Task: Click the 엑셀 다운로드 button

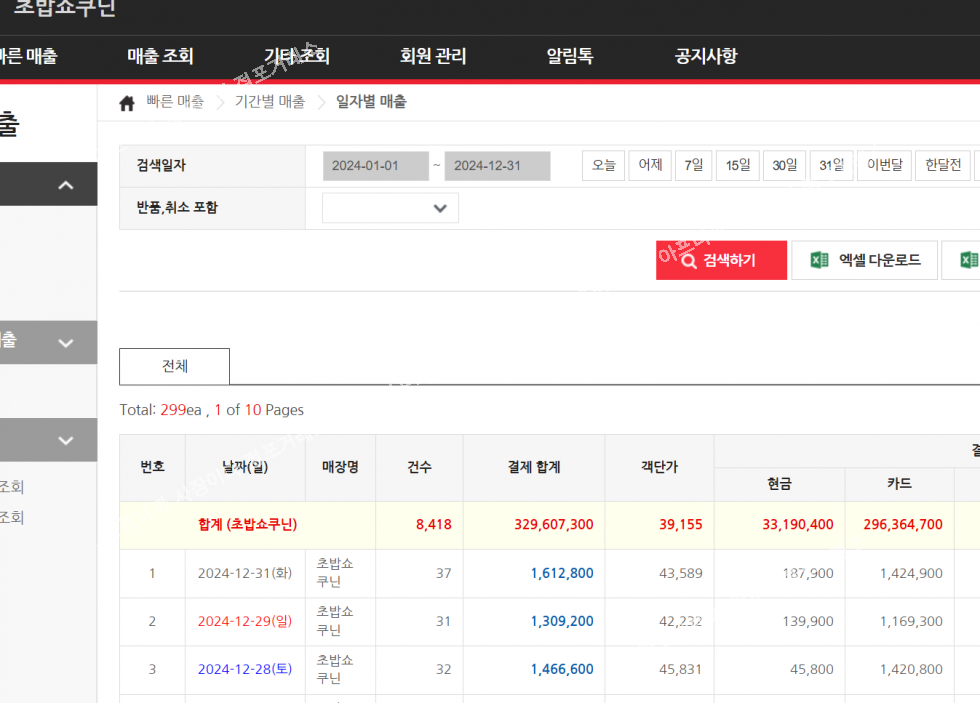Action: [x=864, y=260]
